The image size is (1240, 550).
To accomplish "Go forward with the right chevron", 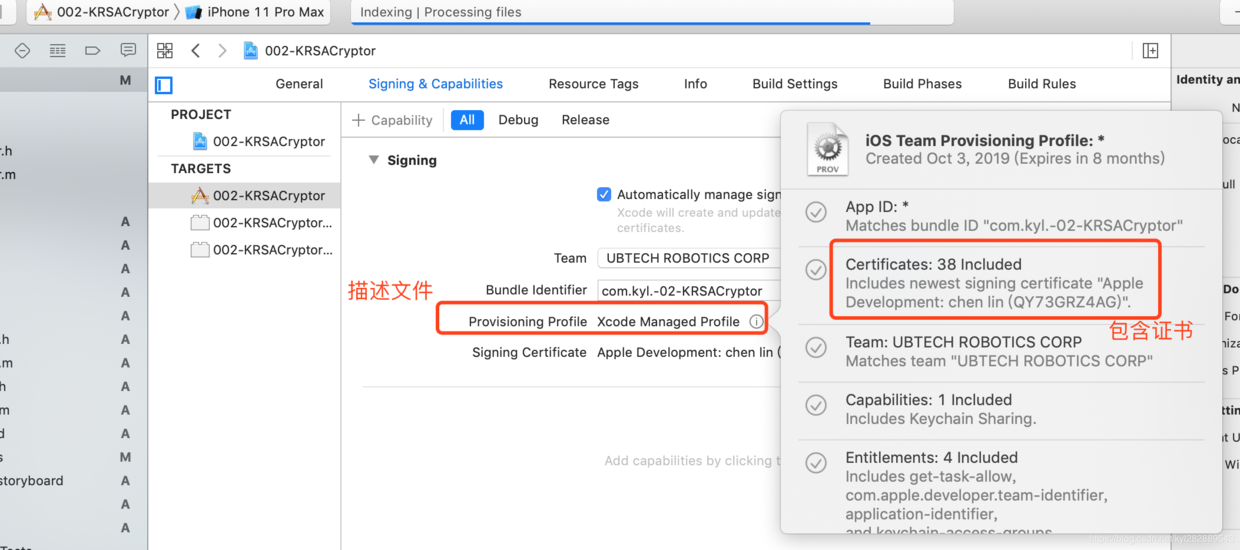I will click(222, 50).
